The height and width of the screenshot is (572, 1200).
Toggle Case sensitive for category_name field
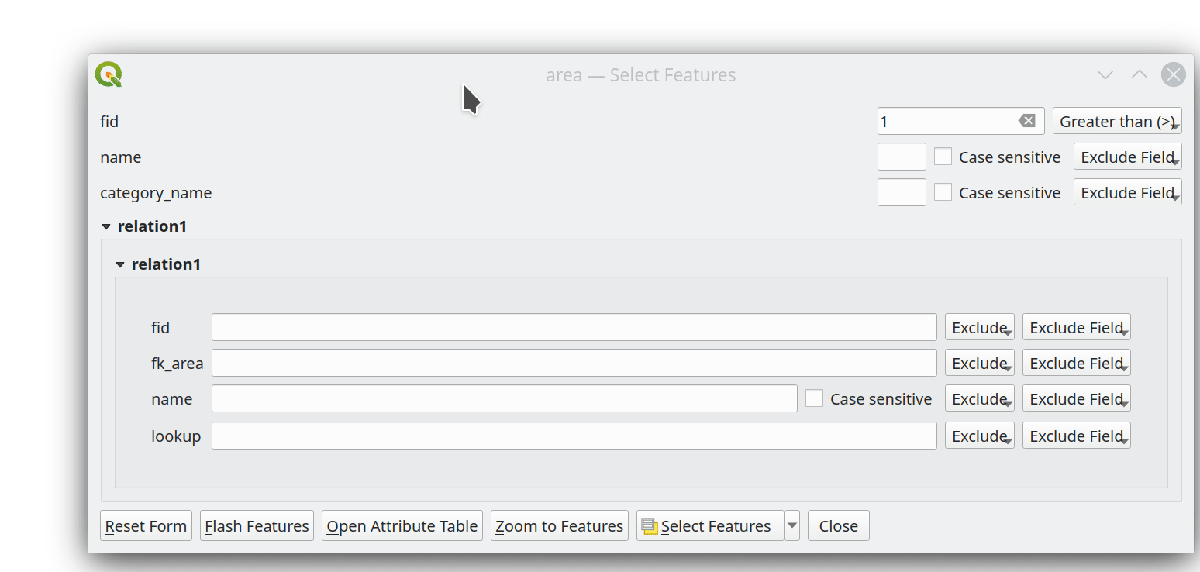pos(943,193)
